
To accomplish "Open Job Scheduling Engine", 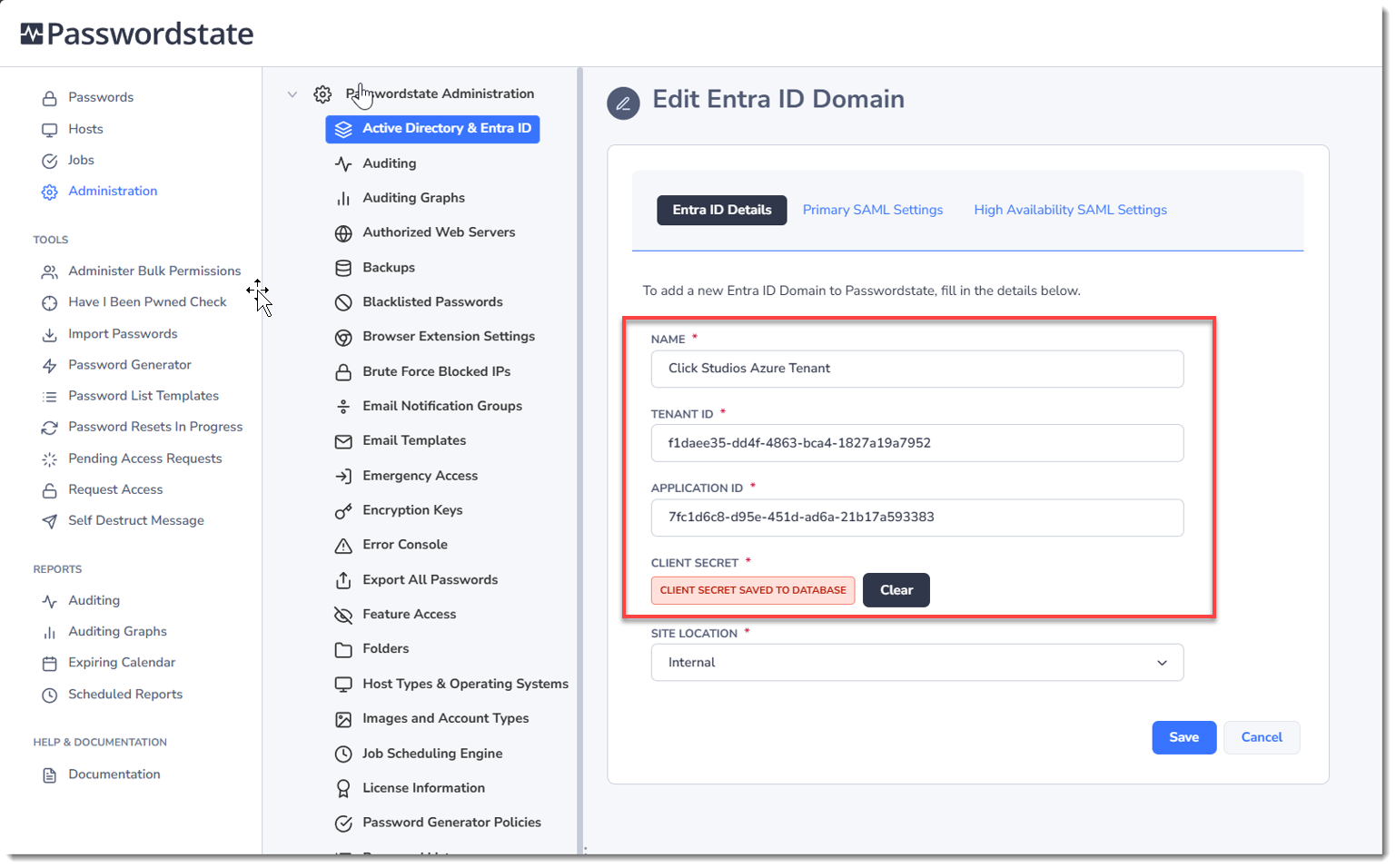I will click(x=432, y=754).
